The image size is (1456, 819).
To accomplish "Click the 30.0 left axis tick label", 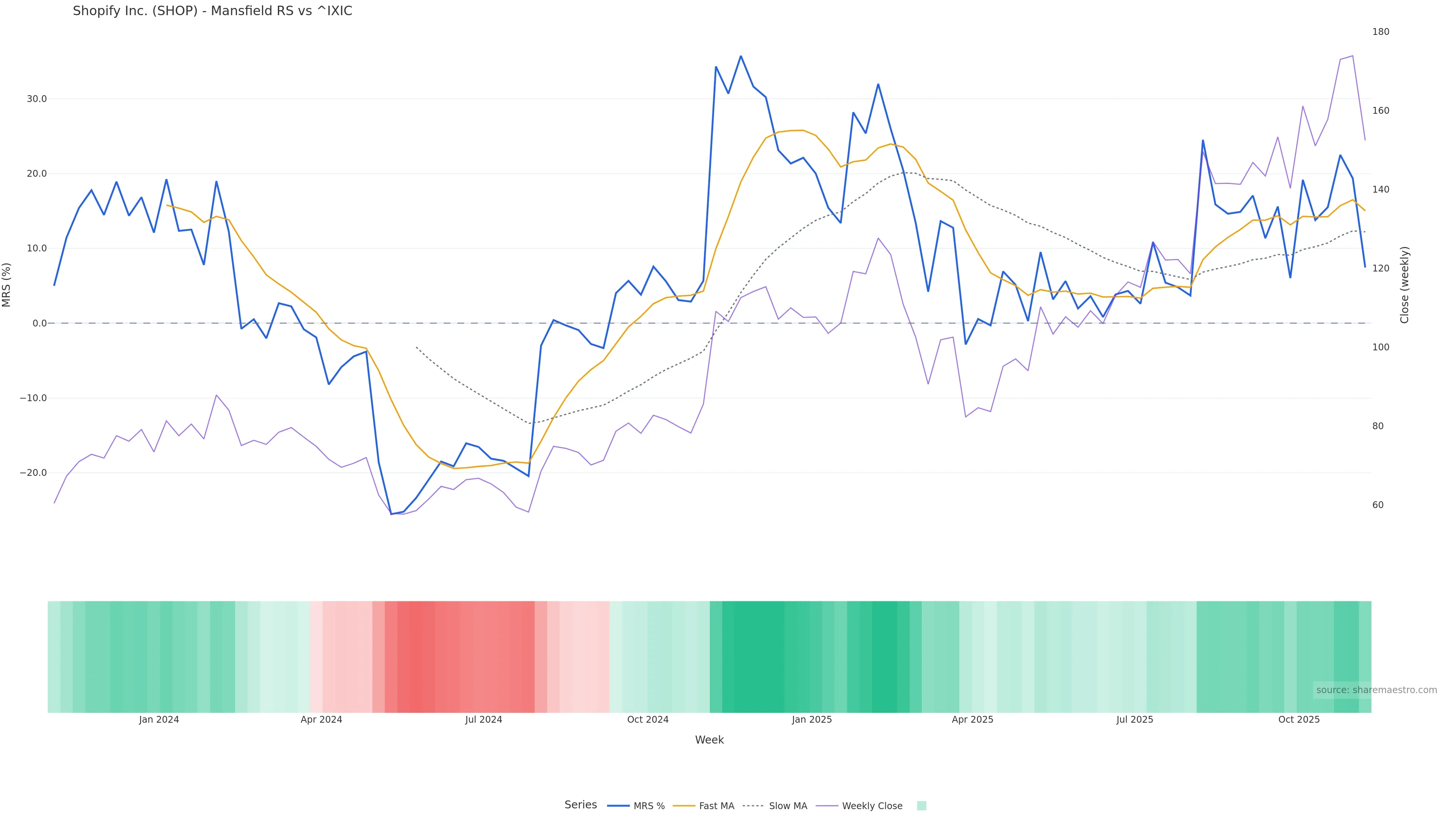I will 37,99.
